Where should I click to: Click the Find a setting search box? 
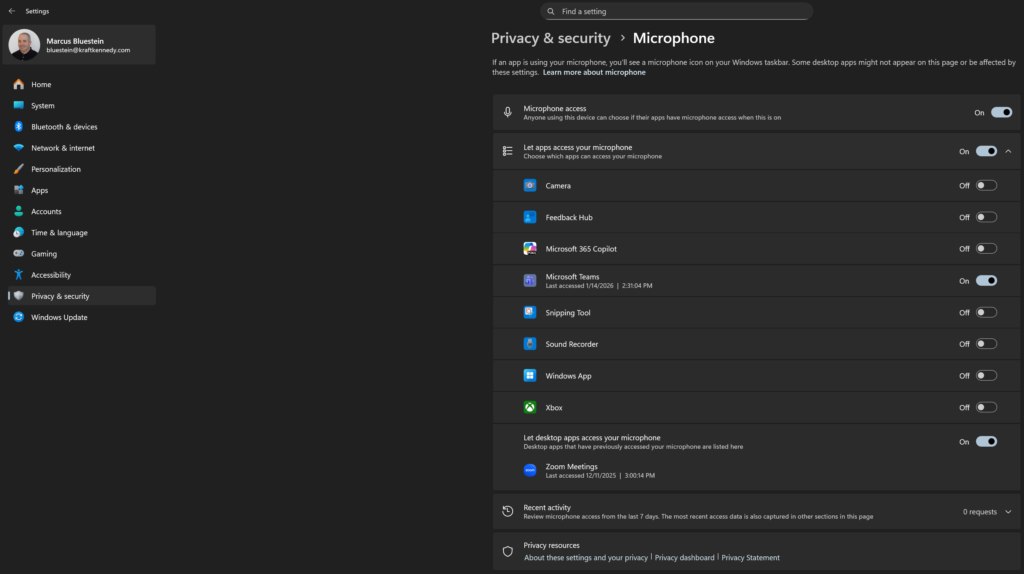[x=676, y=11]
